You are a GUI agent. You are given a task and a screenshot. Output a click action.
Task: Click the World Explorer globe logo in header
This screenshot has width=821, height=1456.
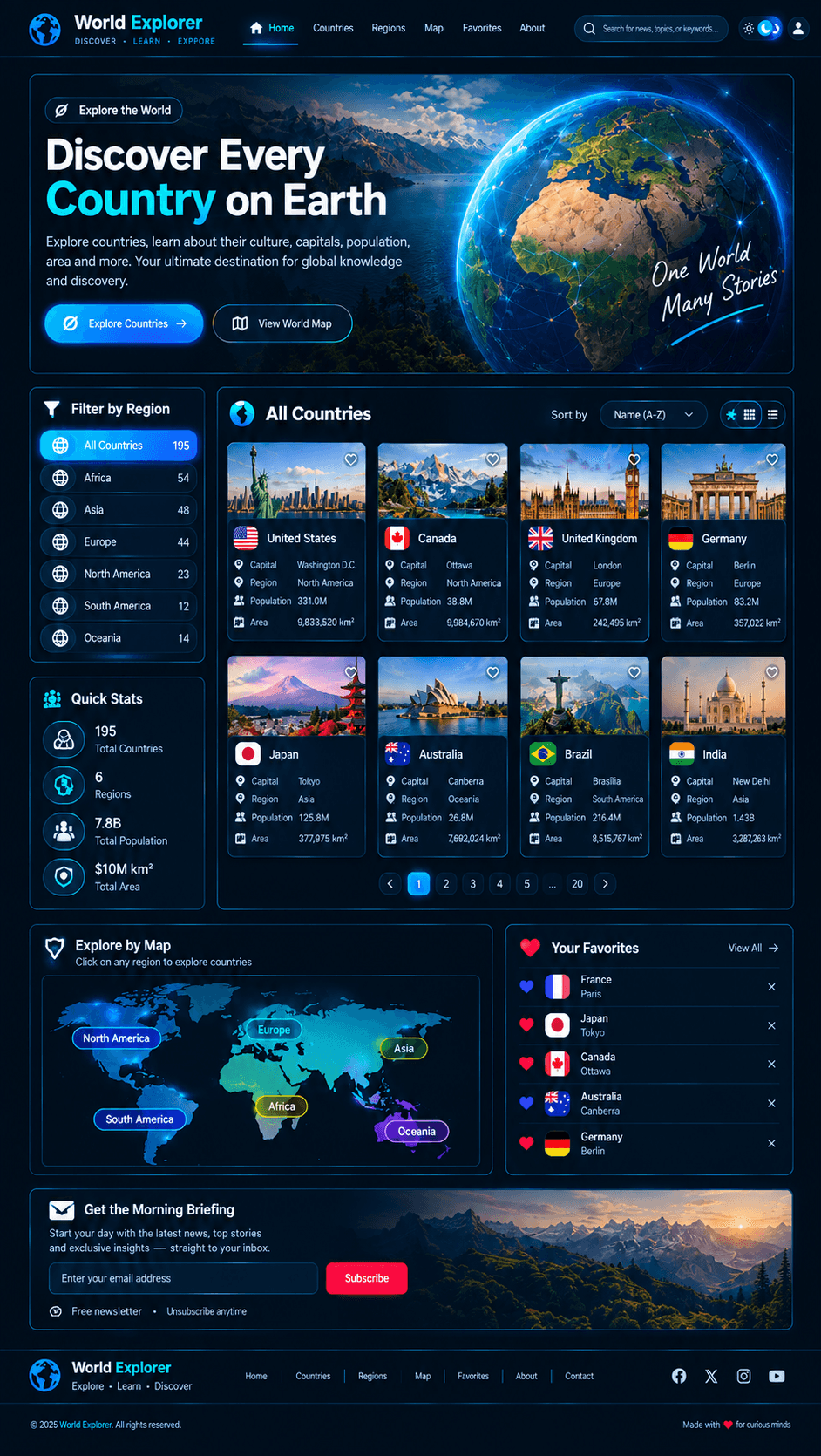pos(44,29)
